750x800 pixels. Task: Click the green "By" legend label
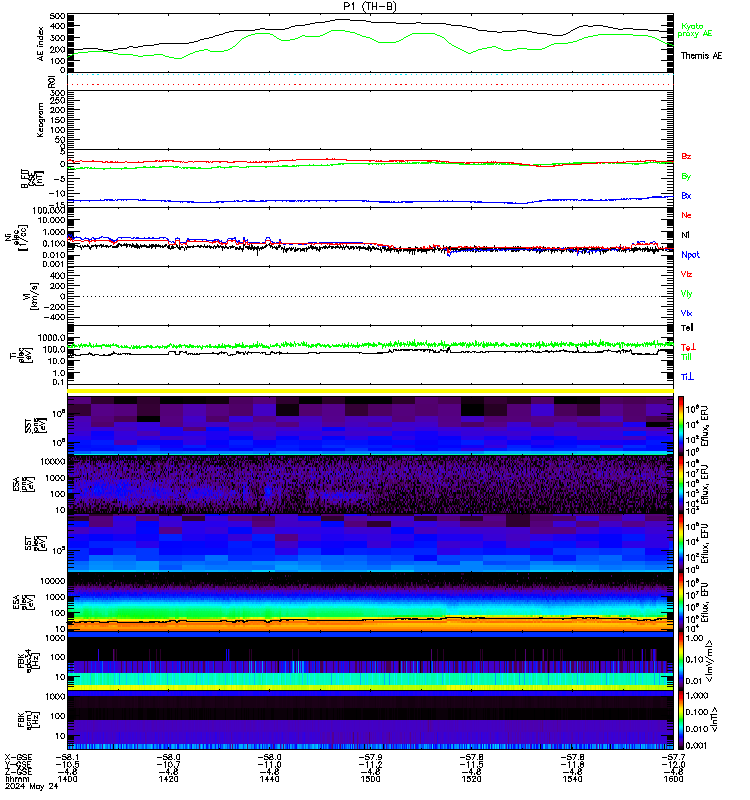pos(686,176)
